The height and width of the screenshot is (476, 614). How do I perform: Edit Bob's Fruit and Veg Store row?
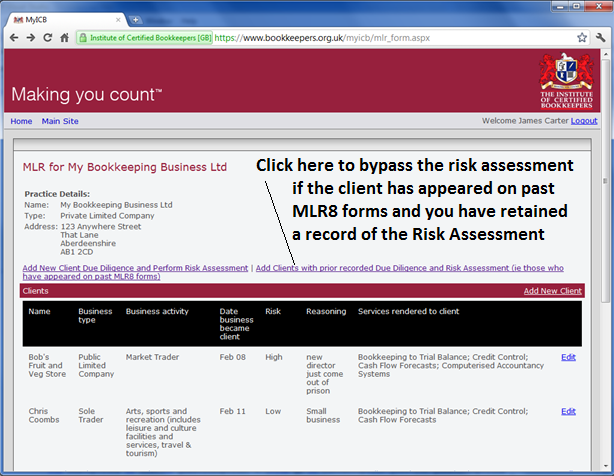[568, 357]
